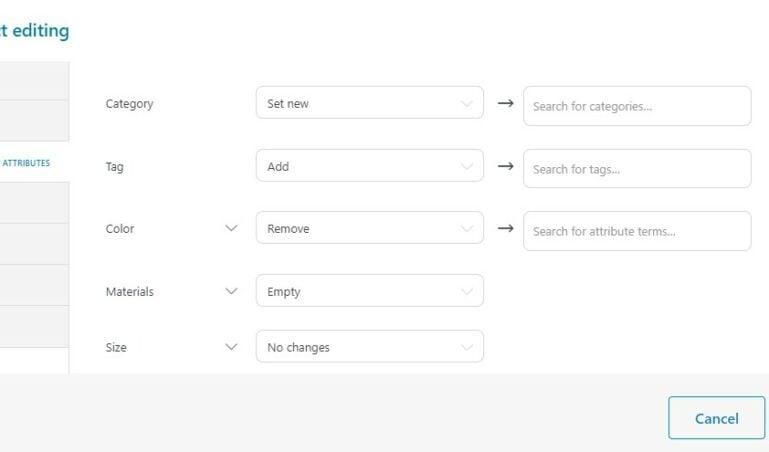Select the sidebar tab directly below Attributes

coord(34,203)
